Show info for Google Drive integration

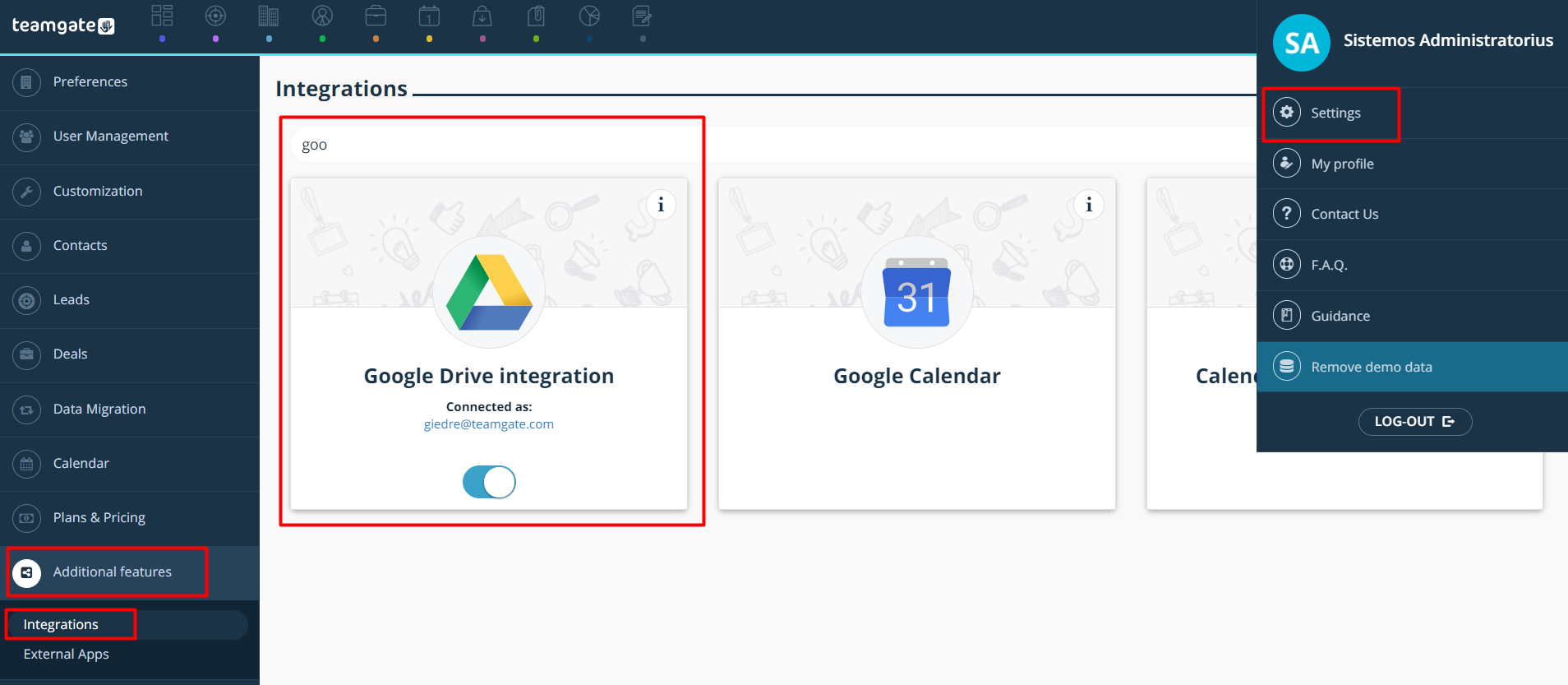pos(661,205)
